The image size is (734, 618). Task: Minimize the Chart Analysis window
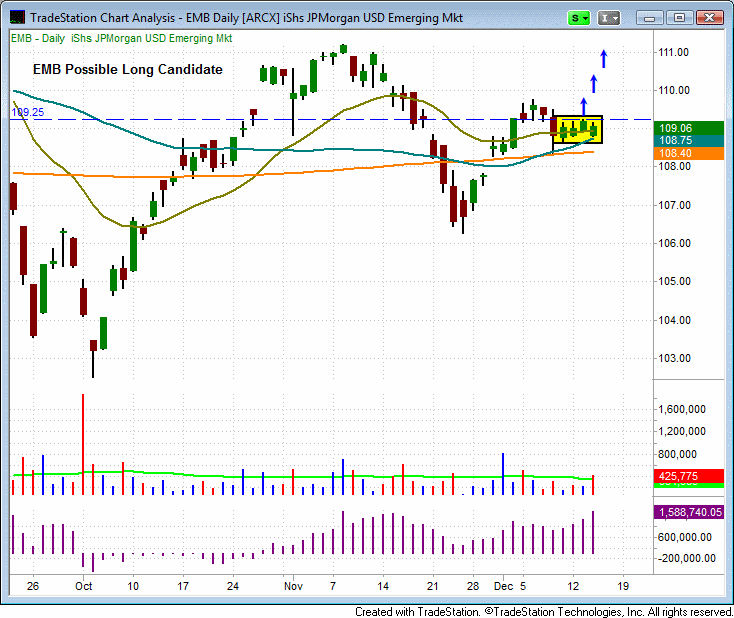(649, 18)
